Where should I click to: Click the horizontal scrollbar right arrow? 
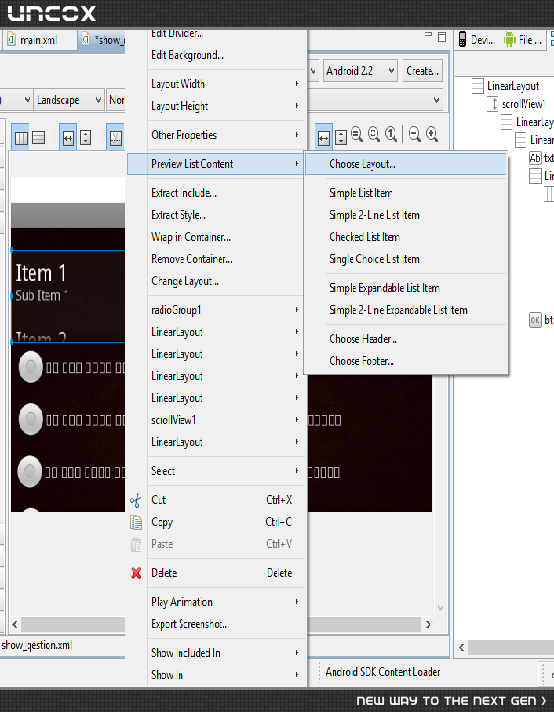pyautogui.click(x=428, y=624)
